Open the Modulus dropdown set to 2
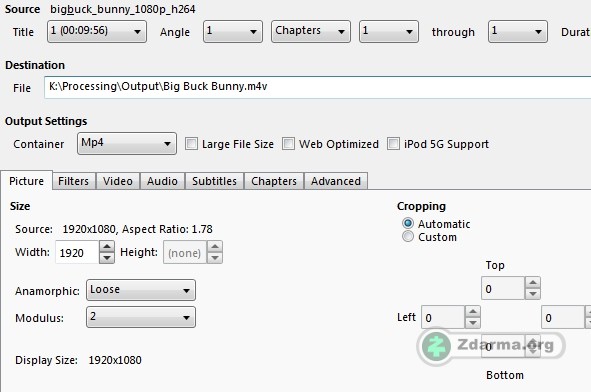The width and height of the screenshot is (591, 392). (141, 317)
